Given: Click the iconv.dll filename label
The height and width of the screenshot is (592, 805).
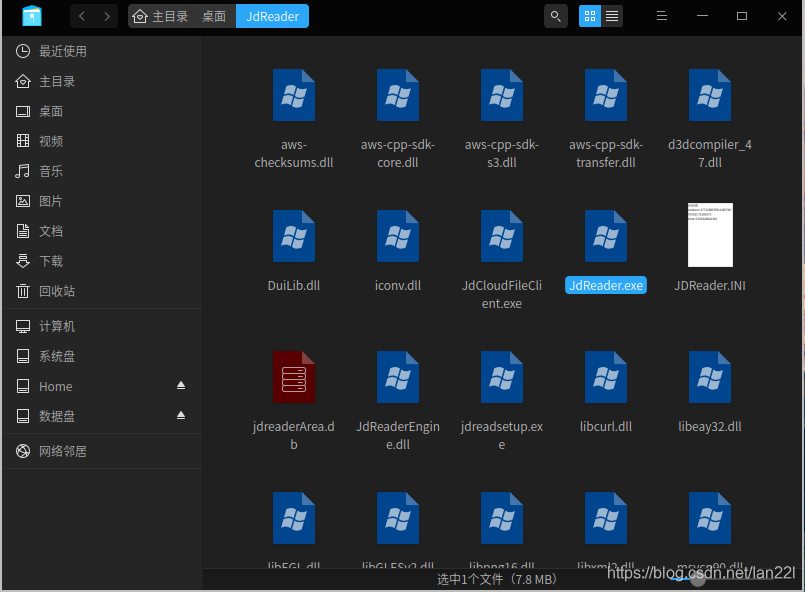Looking at the screenshot, I should pos(398,285).
